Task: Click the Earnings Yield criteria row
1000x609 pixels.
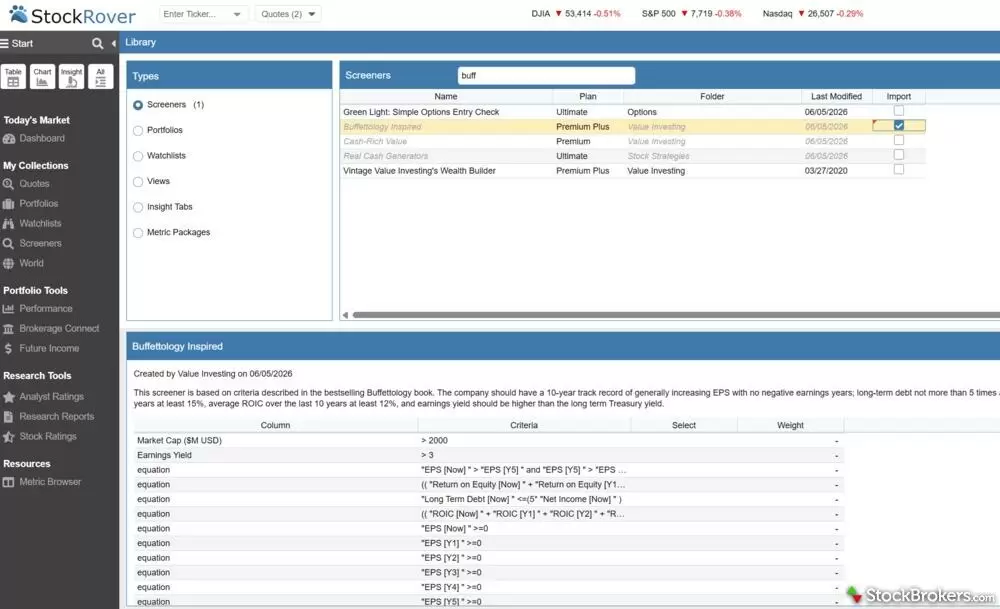Action: (489, 455)
